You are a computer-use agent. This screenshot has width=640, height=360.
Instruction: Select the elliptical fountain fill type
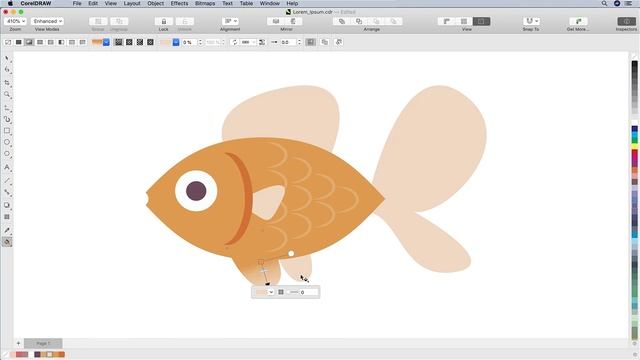pos(129,42)
